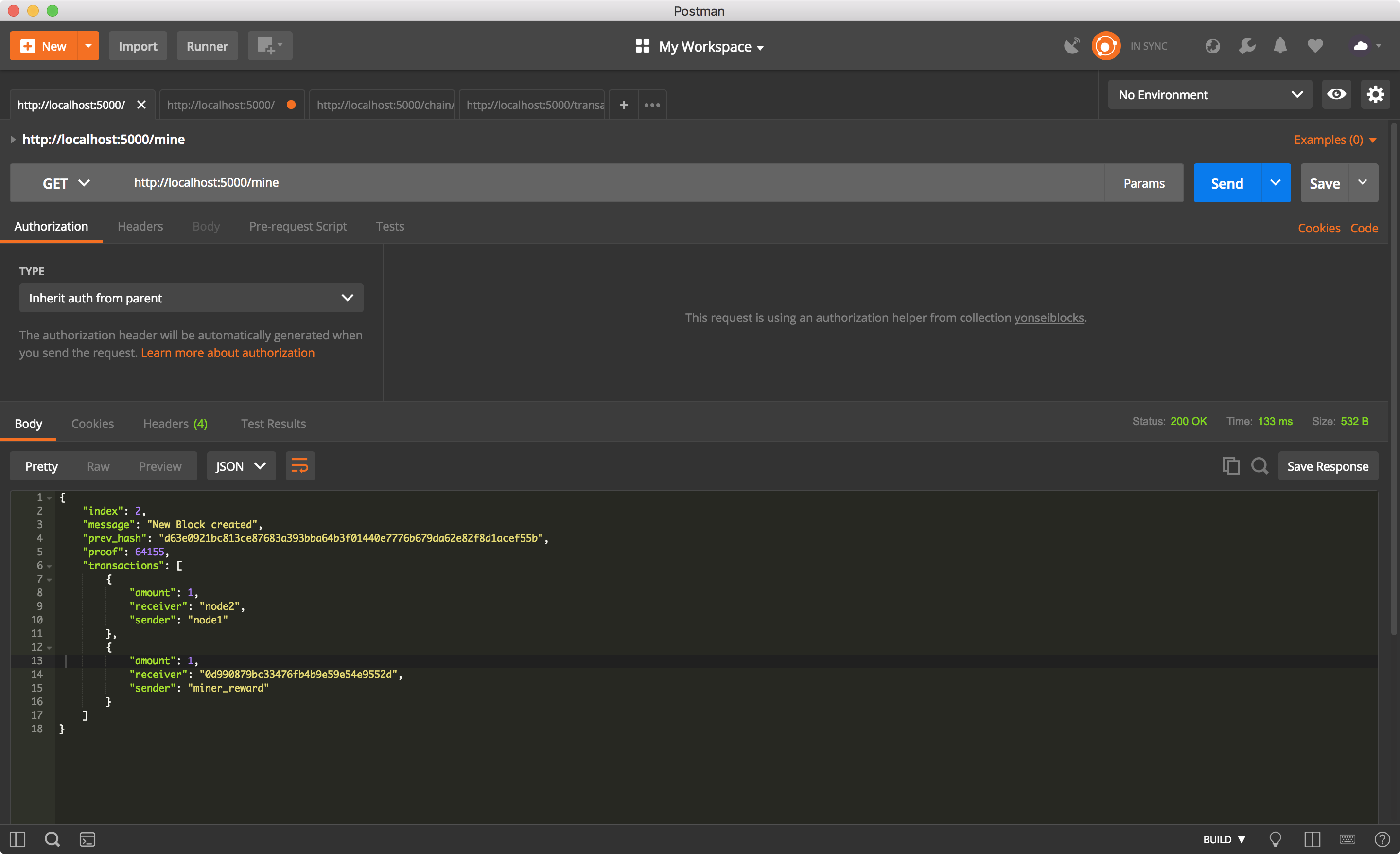
Task: Open the interceptor satellite icon
Action: click(x=1071, y=46)
